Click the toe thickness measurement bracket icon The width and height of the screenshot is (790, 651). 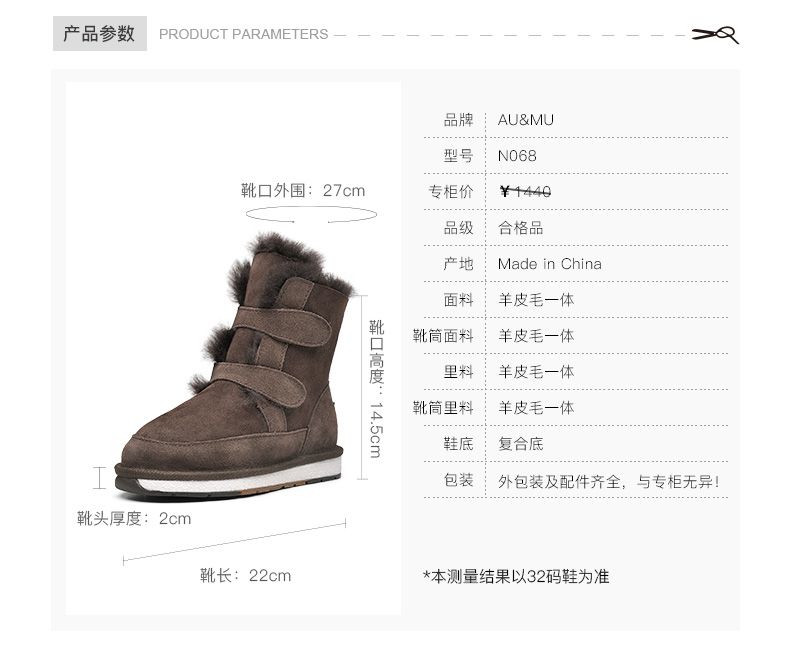(x=100, y=478)
